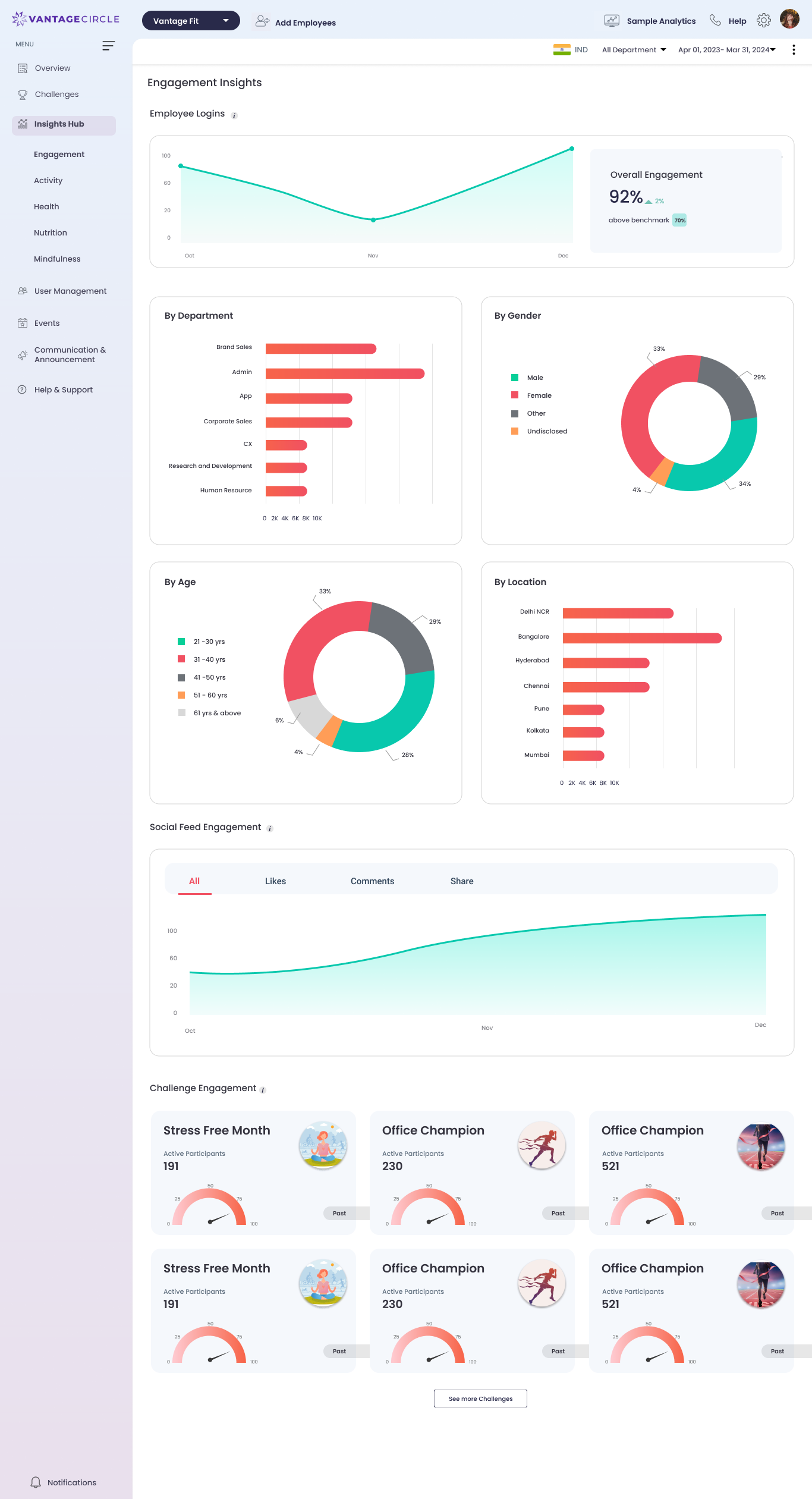Click the Communication megaphone icon
Screen dimensions: 812x1499
(23, 355)
